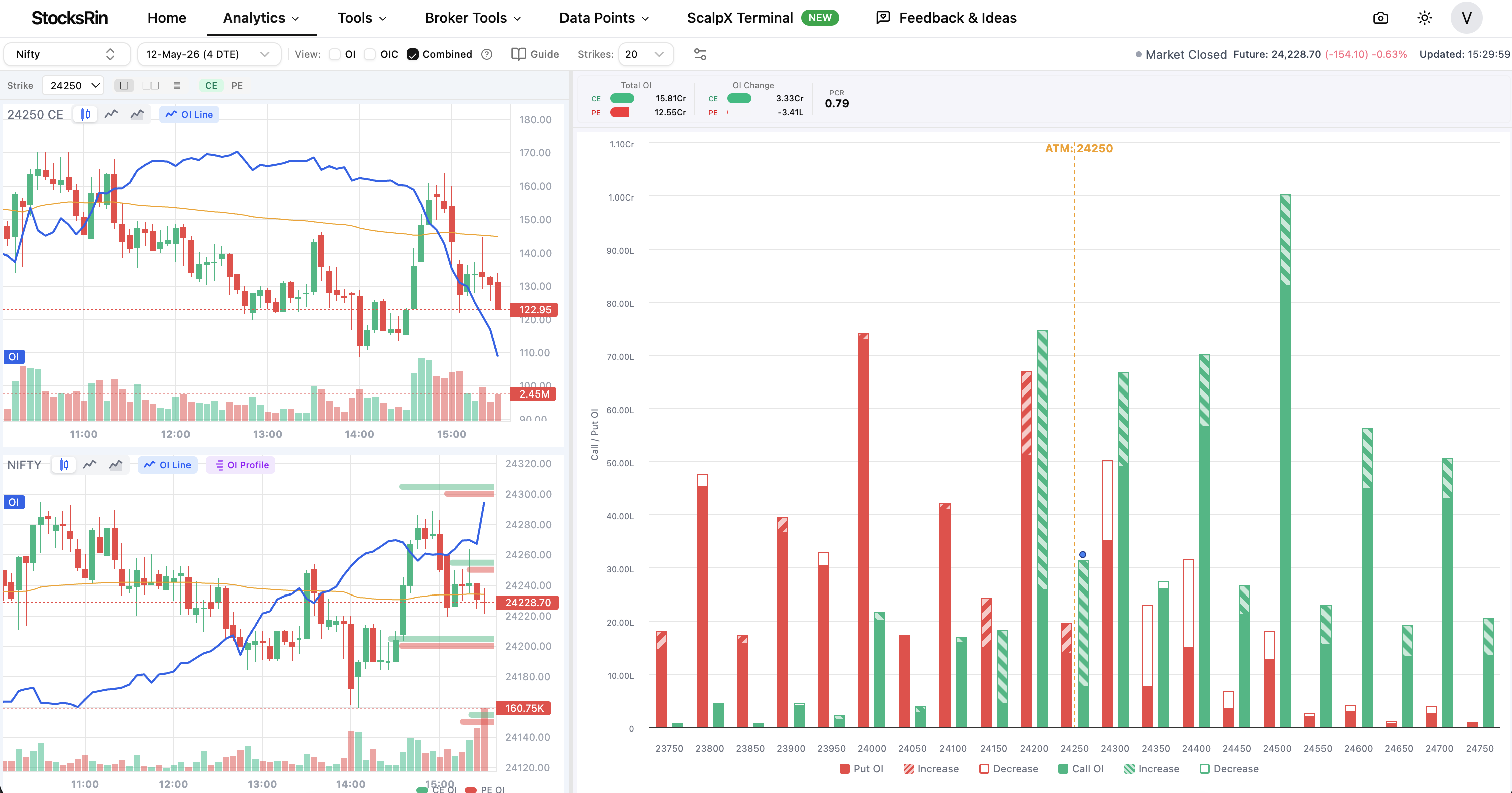This screenshot has height=793, width=1512.
Task: Click the help question mark icon
Action: (x=487, y=54)
